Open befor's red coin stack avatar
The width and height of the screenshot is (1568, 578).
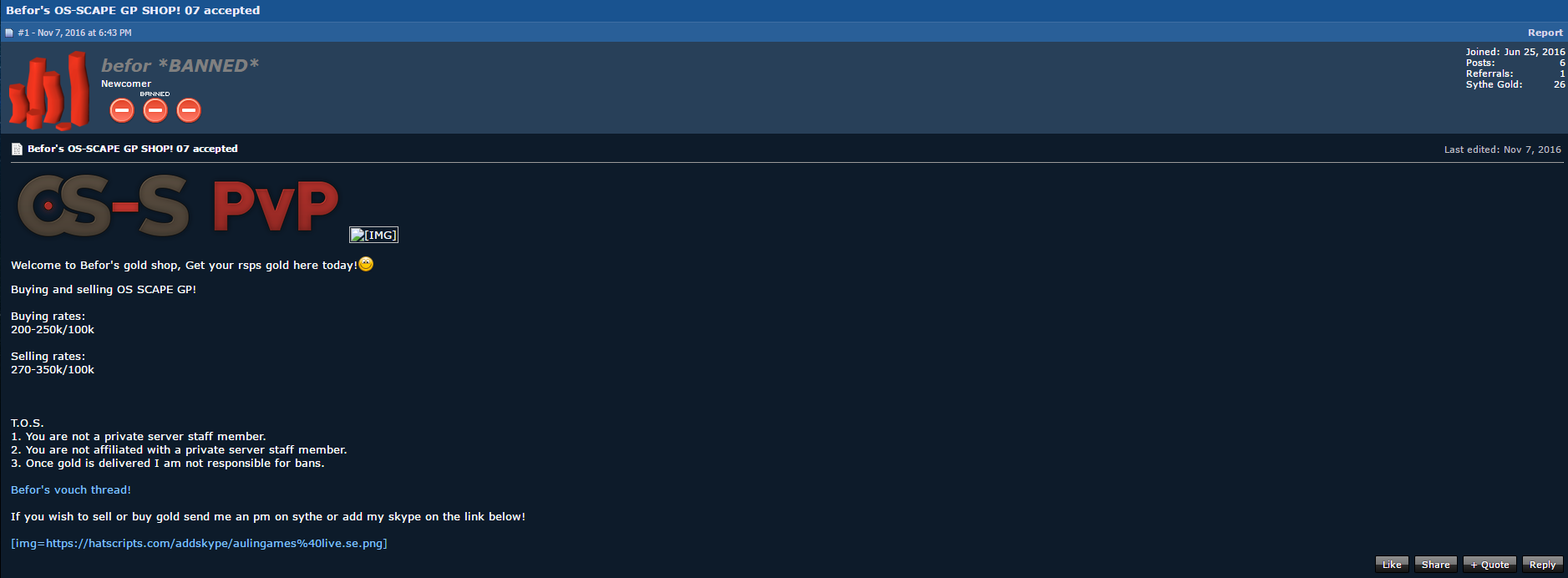(x=49, y=91)
